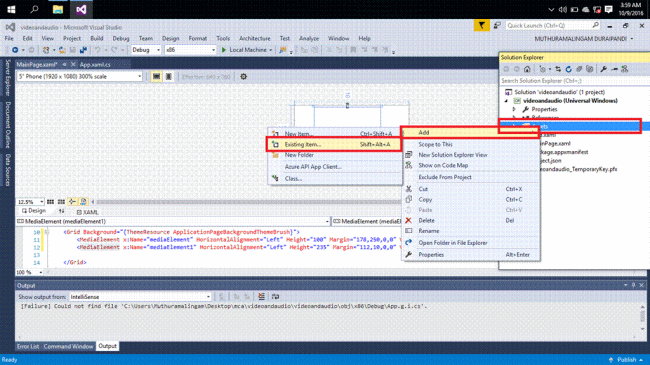Click Collapse All icon in Solution Explorer toolbar
The height and width of the screenshot is (365, 650).
click(579, 69)
